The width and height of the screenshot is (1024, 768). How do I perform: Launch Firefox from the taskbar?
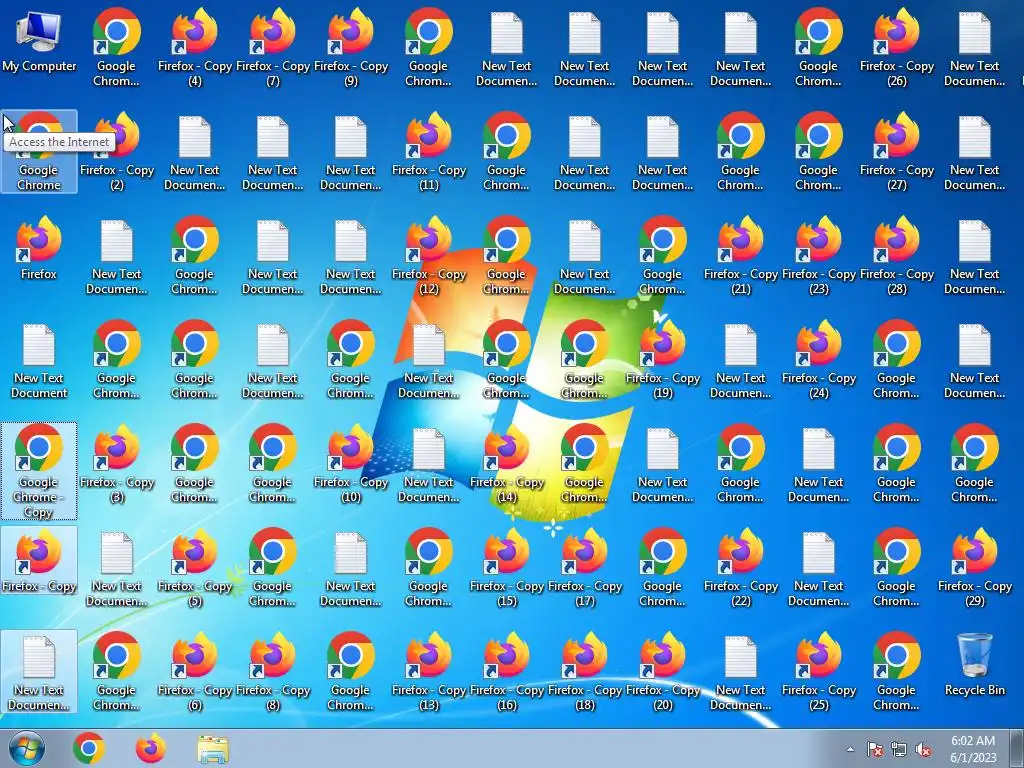tap(150, 748)
